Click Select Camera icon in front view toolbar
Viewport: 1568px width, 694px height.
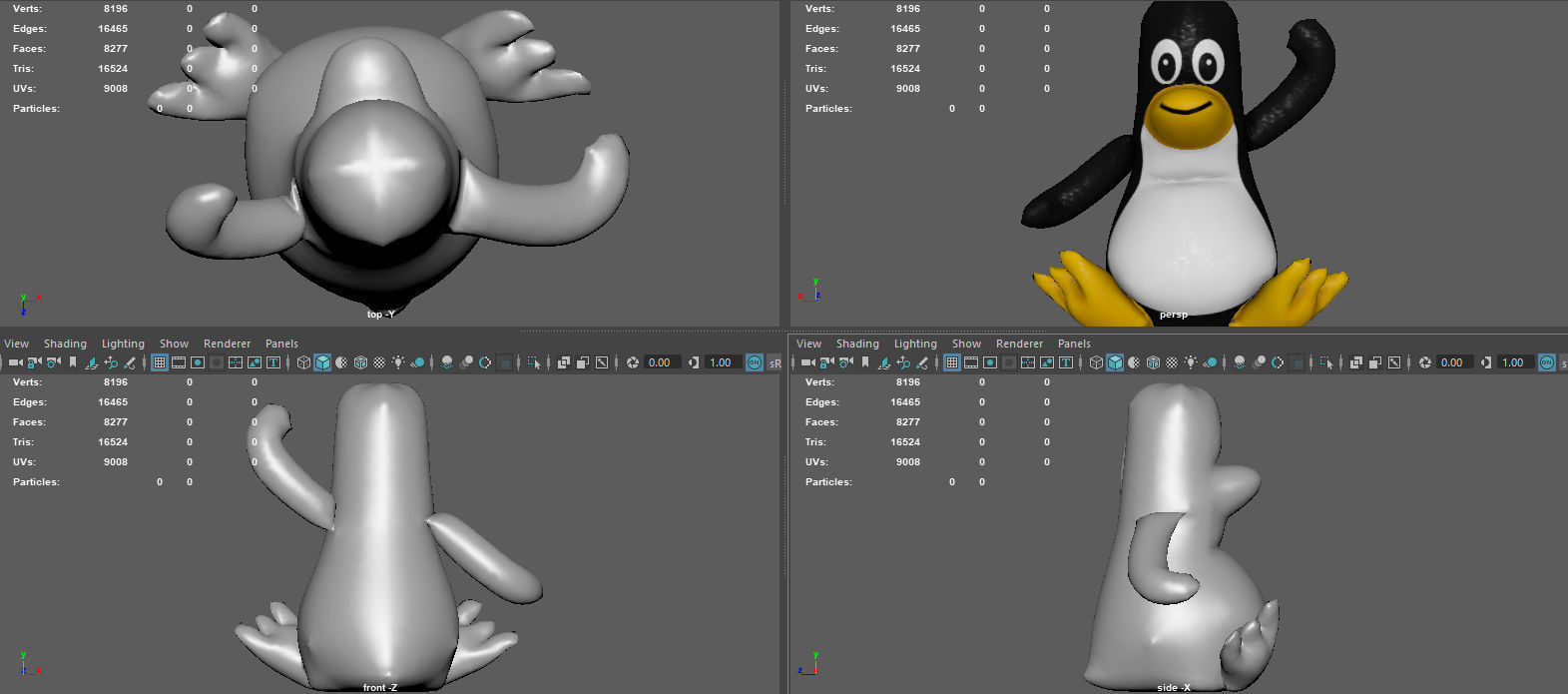click(15, 362)
